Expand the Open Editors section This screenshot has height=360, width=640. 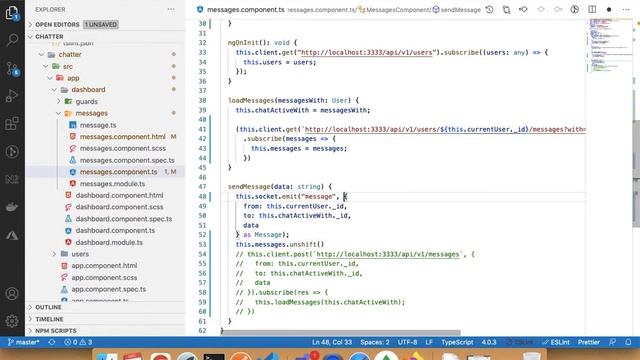[x=57, y=24]
